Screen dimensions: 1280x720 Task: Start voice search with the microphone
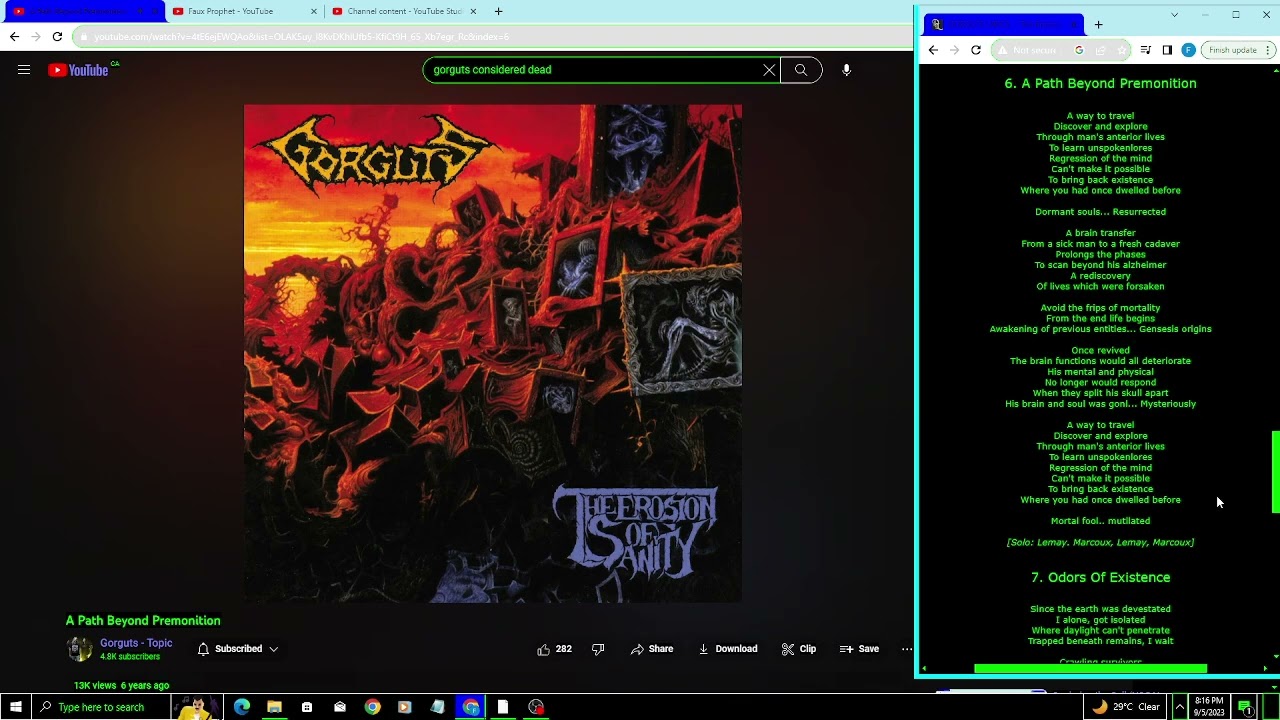[846, 70]
